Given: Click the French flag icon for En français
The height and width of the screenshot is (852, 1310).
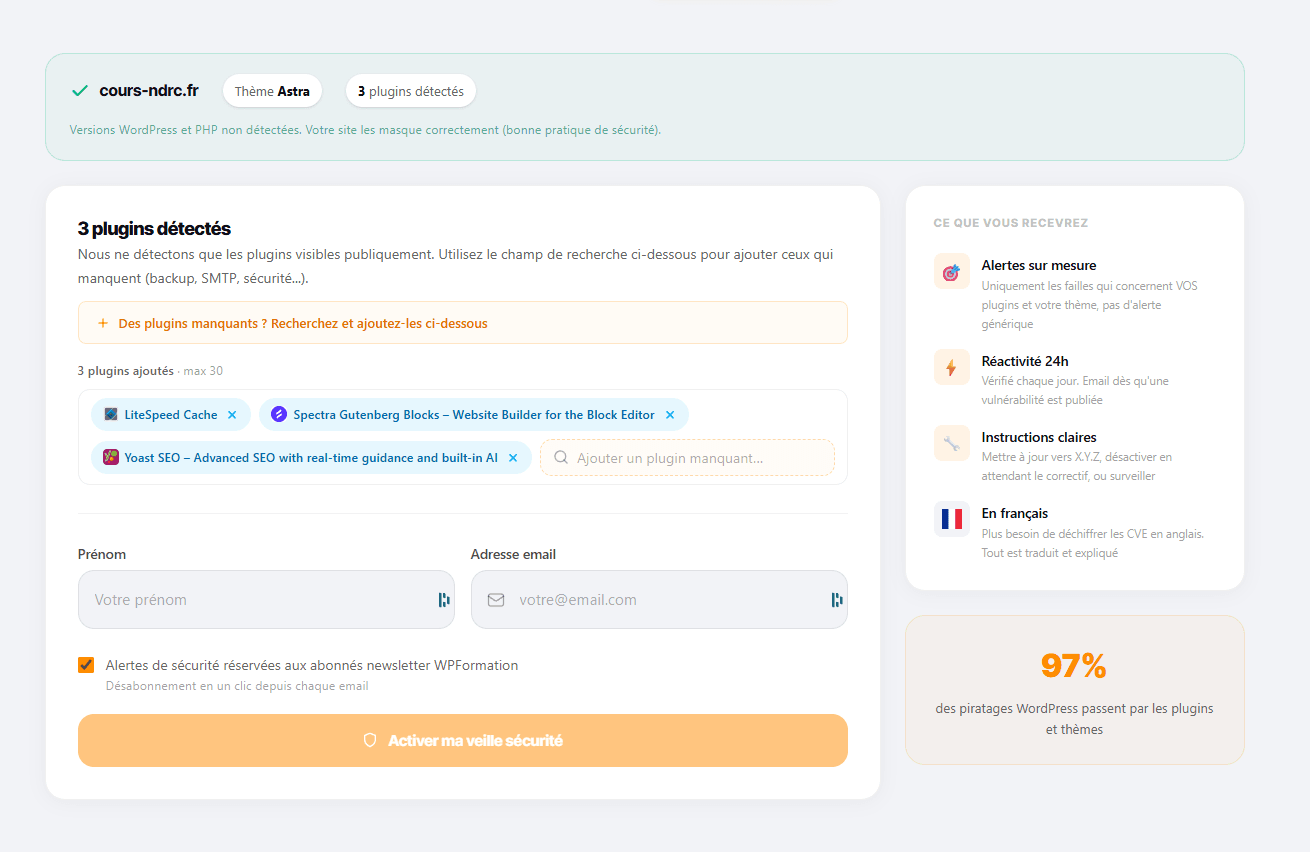Looking at the screenshot, I should click(951, 519).
